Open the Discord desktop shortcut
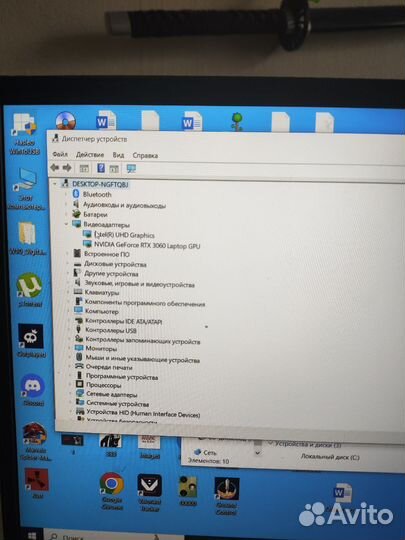This screenshot has width=405, height=540. click(33, 390)
